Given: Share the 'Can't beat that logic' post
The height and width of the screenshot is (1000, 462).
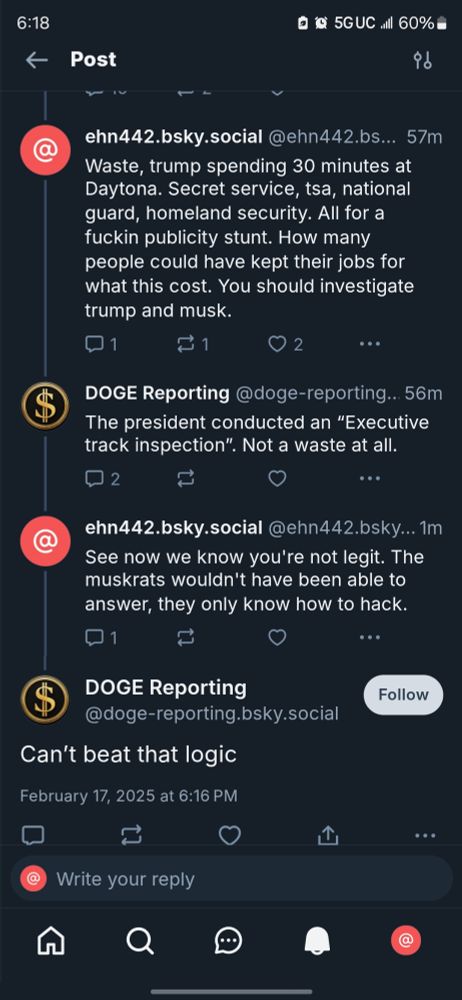Looking at the screenshot, I should pos(328,835).
